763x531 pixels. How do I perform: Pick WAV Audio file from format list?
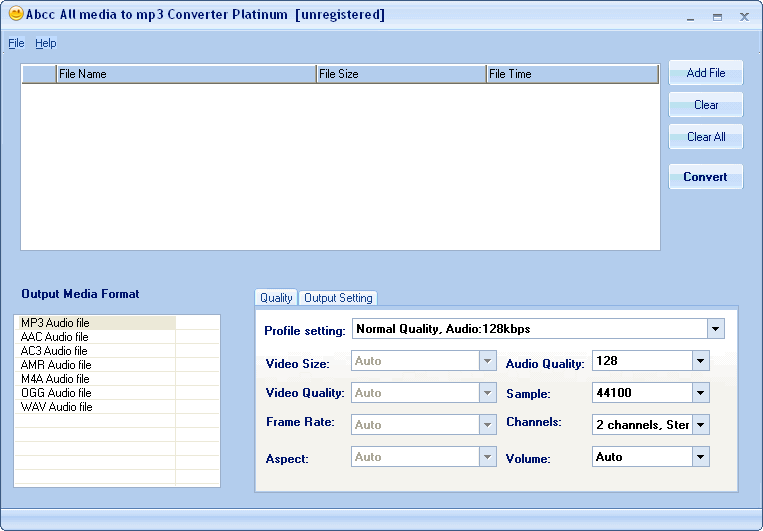pyautogui.click(x=55, y=407)
